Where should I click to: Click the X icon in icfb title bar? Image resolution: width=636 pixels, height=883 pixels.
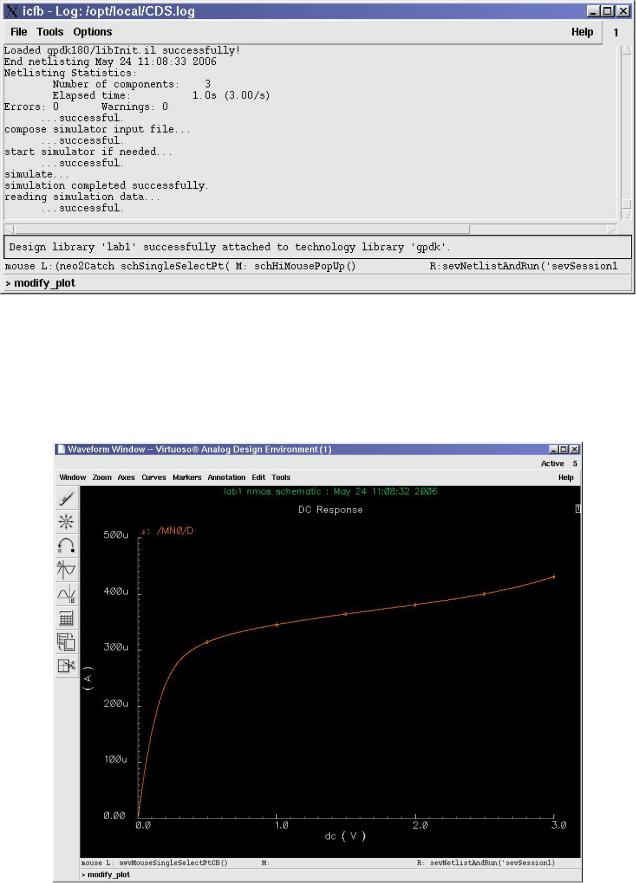11,11
